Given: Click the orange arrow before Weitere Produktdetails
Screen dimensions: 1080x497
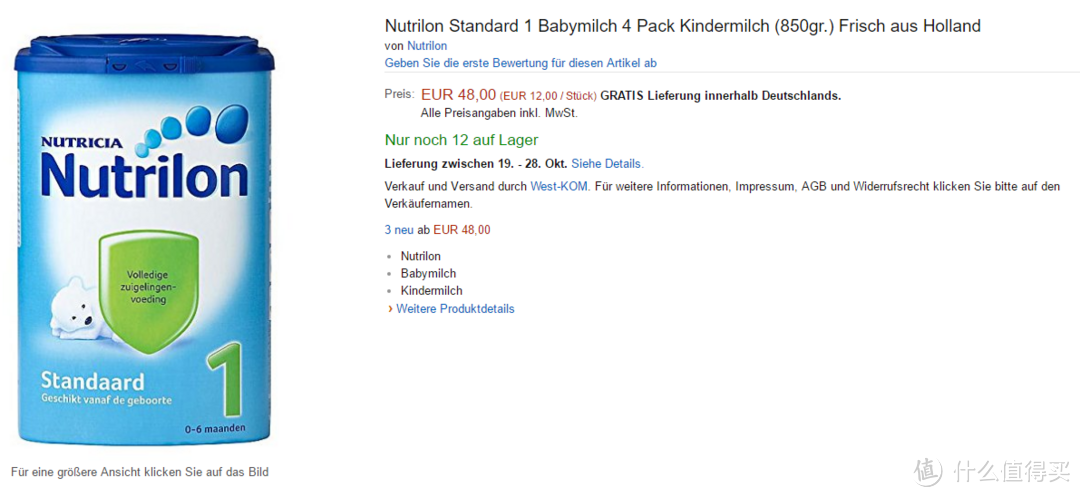Looking at the screenshot, I should (391, 308).
